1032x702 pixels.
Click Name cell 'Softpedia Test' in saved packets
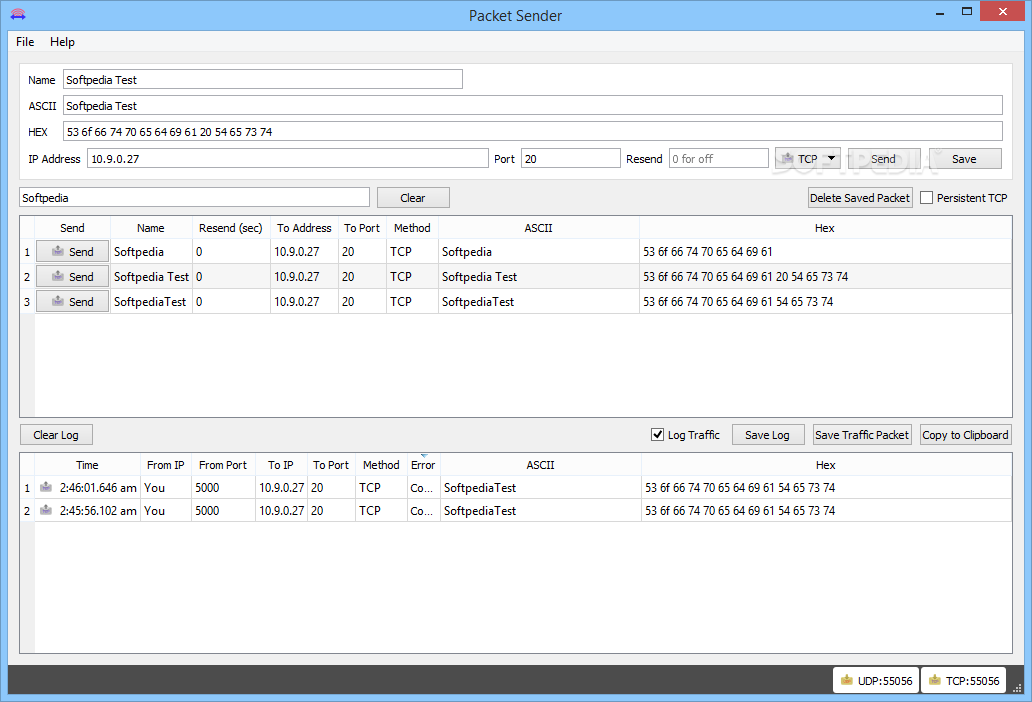point(151,277)
